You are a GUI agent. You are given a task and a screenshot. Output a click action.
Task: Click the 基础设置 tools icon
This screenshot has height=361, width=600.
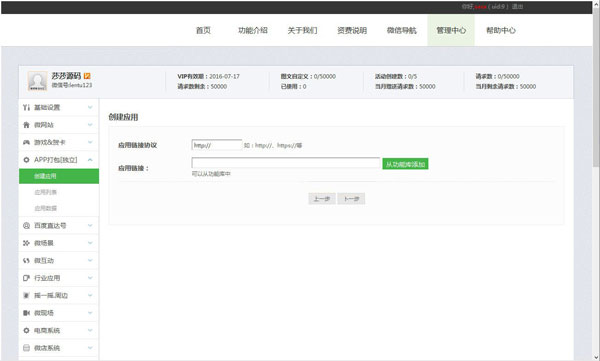coord(26,108)
